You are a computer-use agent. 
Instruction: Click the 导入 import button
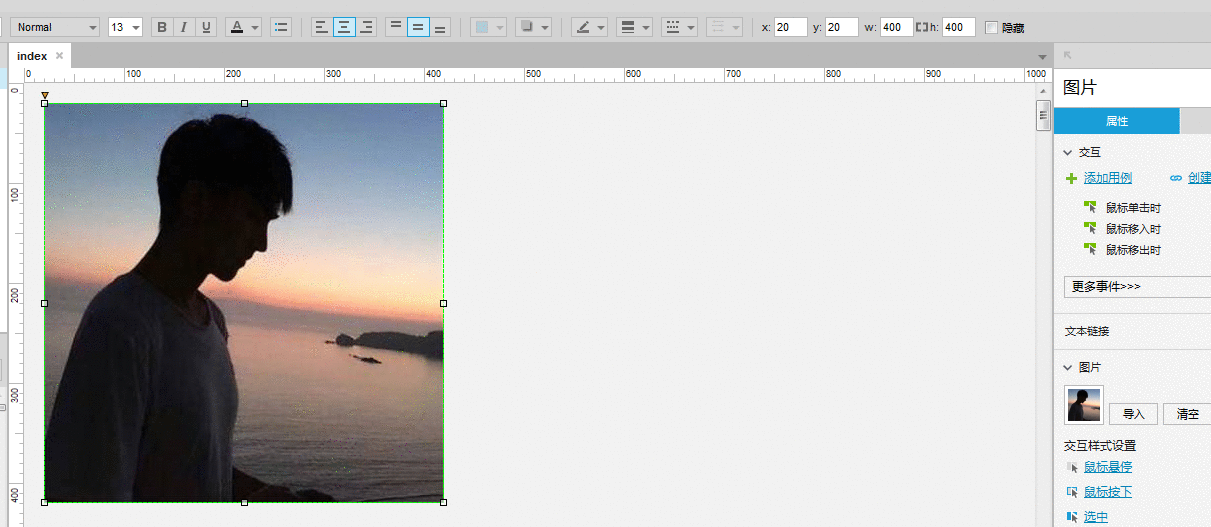coord(1133,414)
